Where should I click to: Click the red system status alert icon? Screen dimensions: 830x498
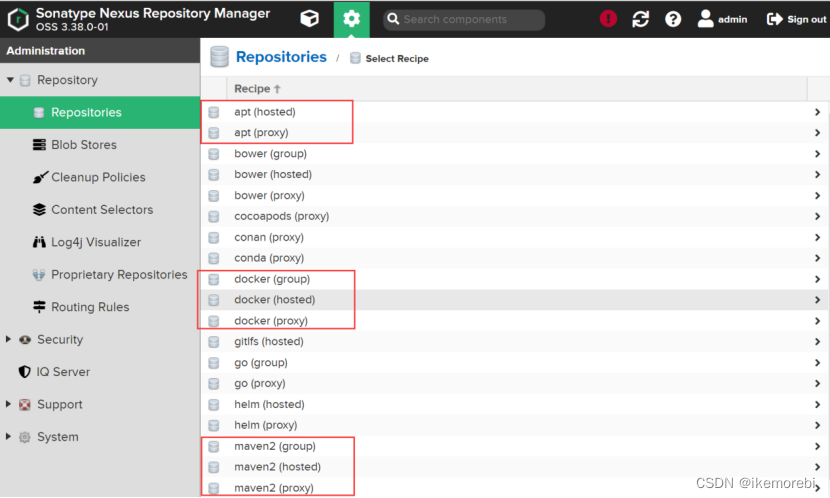[608, 19]
